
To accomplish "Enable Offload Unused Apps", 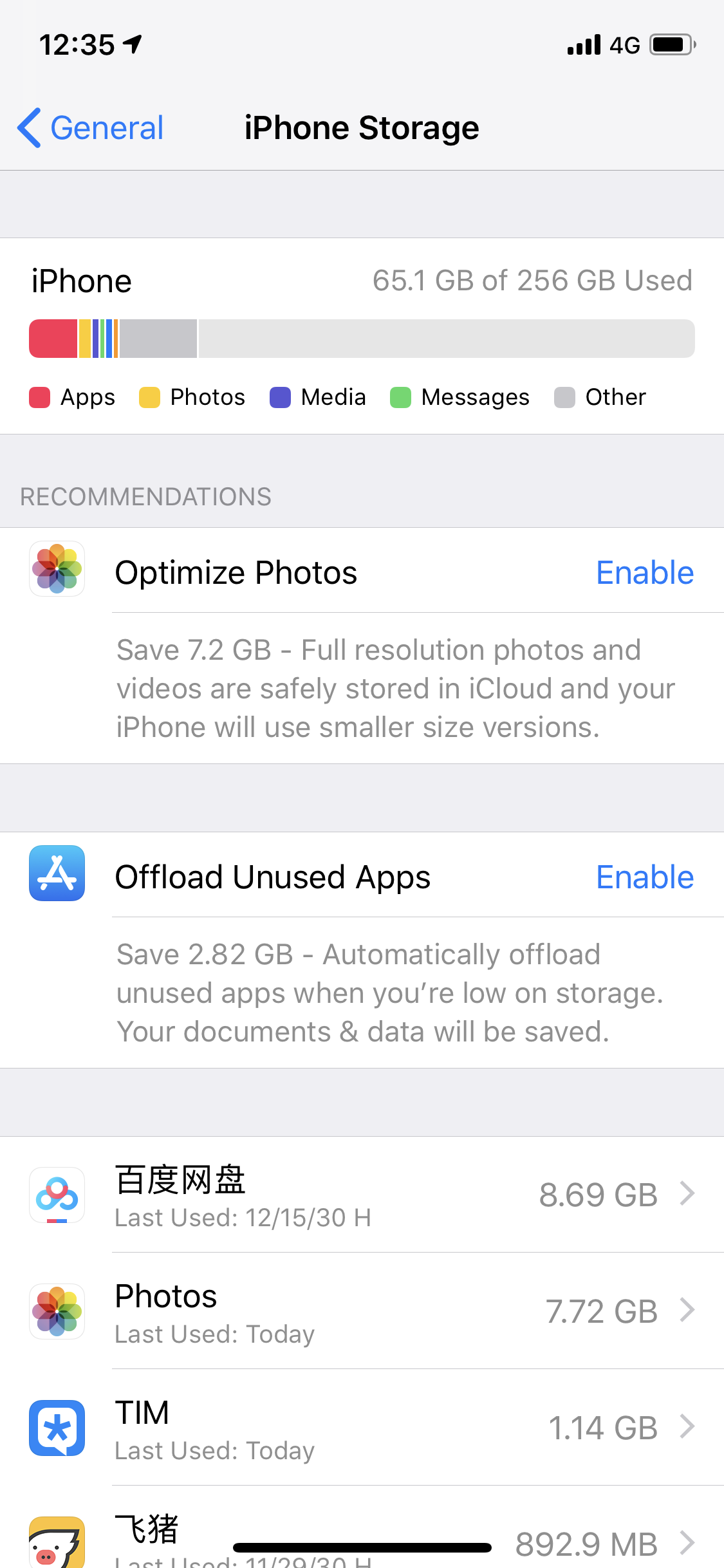I will click(x=644, y=877).
